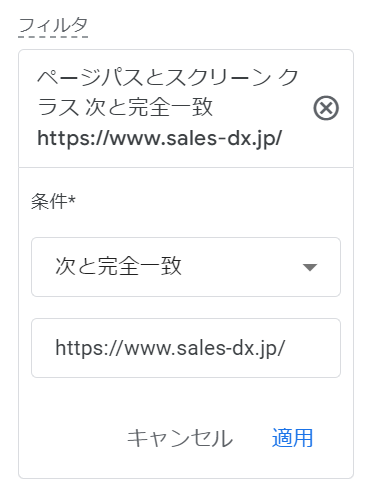Open the 次と完全一致 condition combo box
This screenshot has height=488, width=371.
186,267
